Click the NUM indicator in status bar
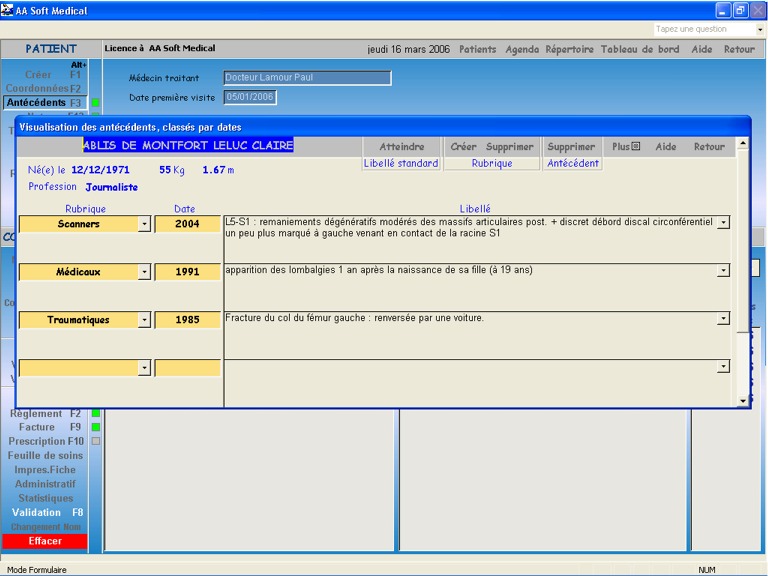 707,570
